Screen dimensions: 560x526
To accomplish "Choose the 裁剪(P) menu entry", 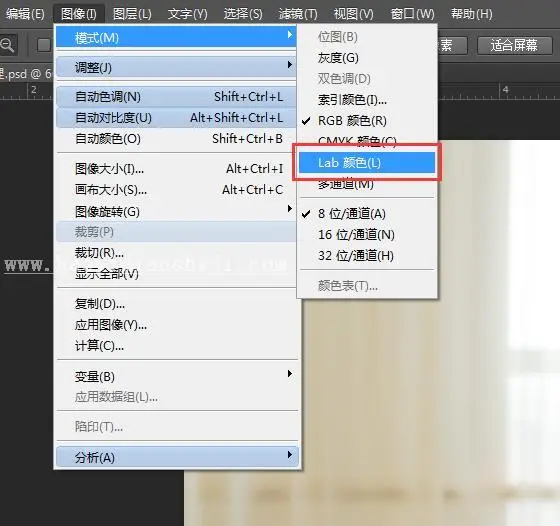I will tap(176, 232).
